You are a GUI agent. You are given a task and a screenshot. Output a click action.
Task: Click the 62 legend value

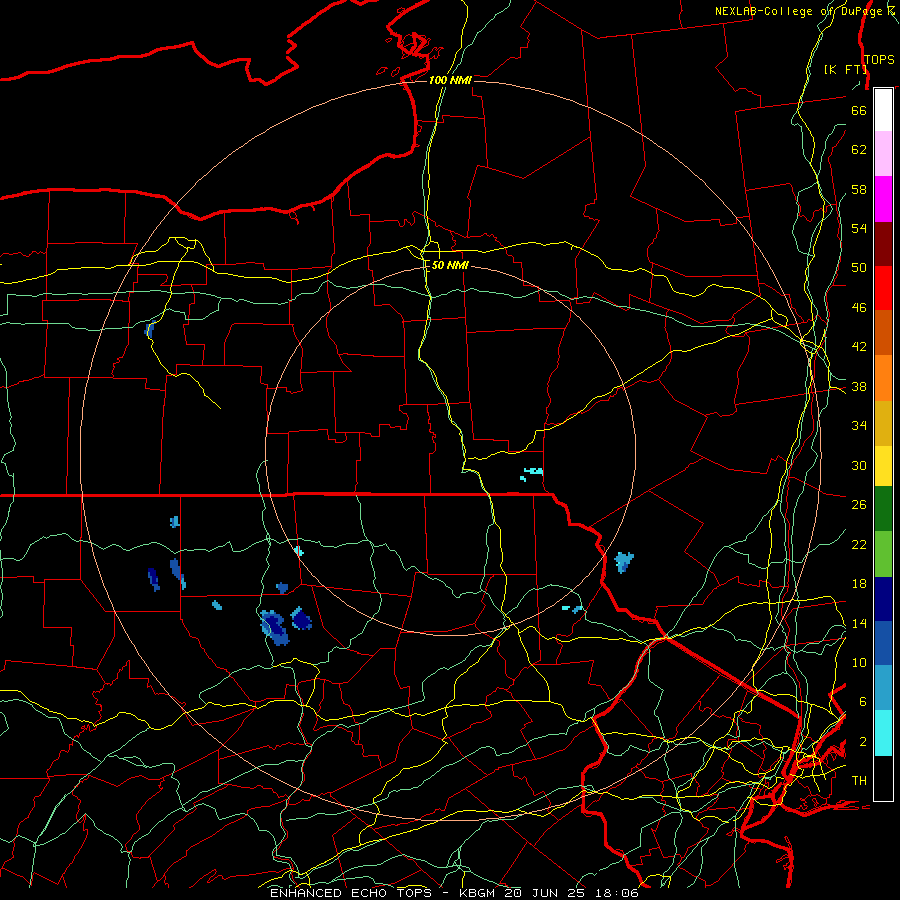tap(859, 150)
